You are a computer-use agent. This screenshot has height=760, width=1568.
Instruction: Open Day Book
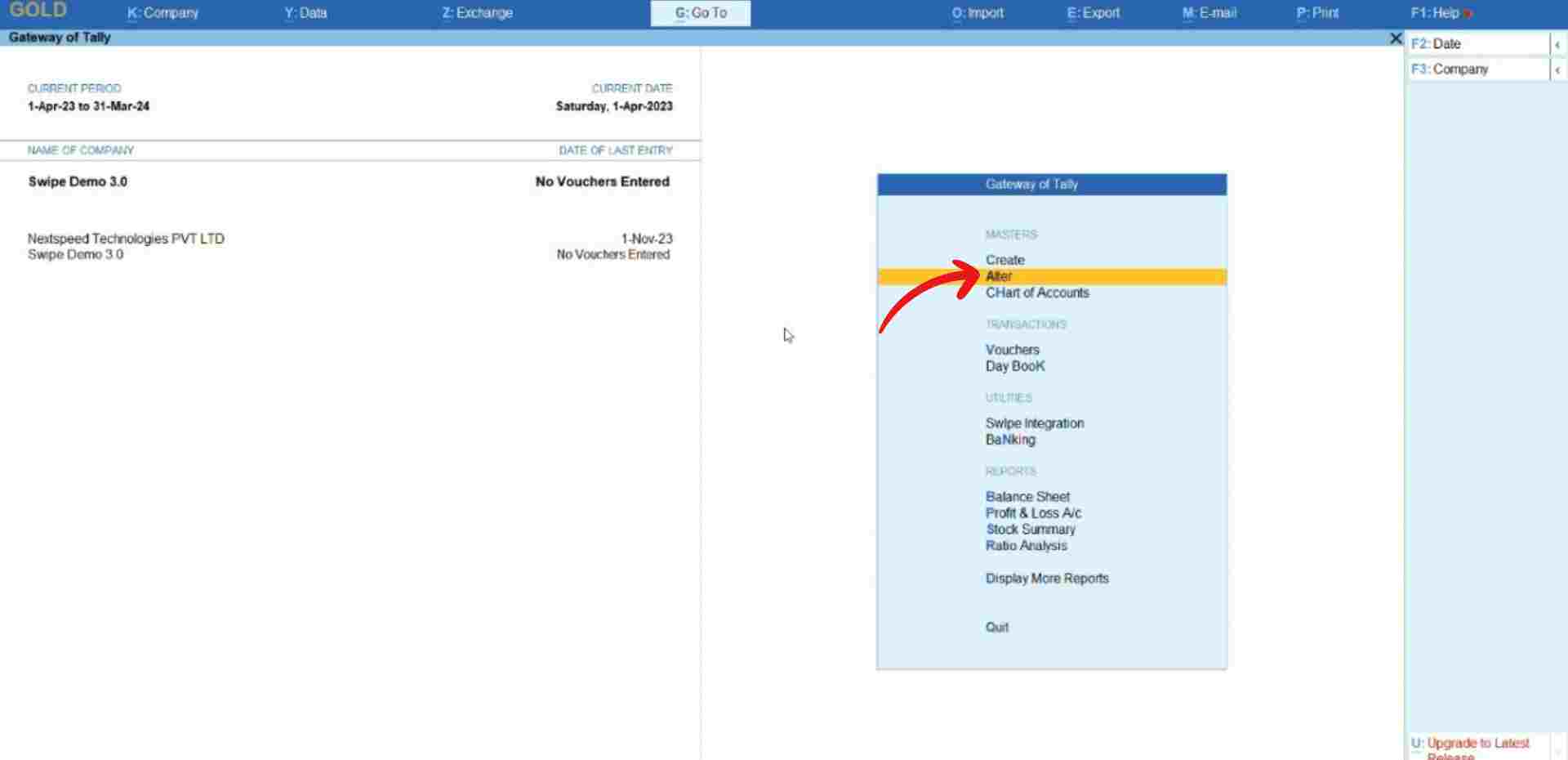[x=1015, y=366]
